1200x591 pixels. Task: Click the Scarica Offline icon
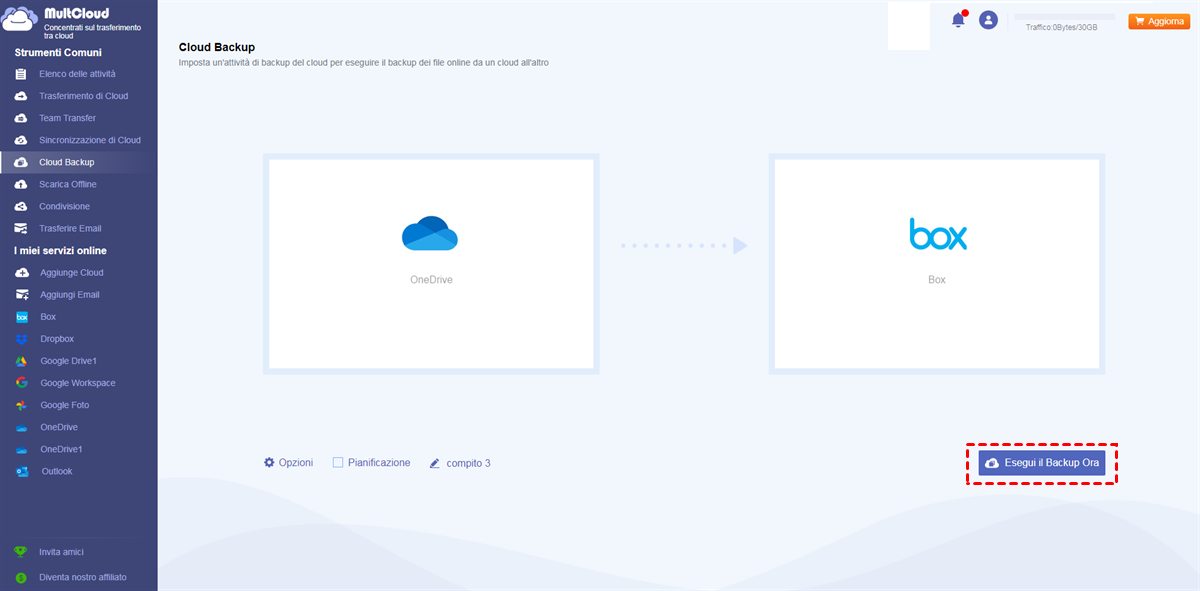coord(21,184)
